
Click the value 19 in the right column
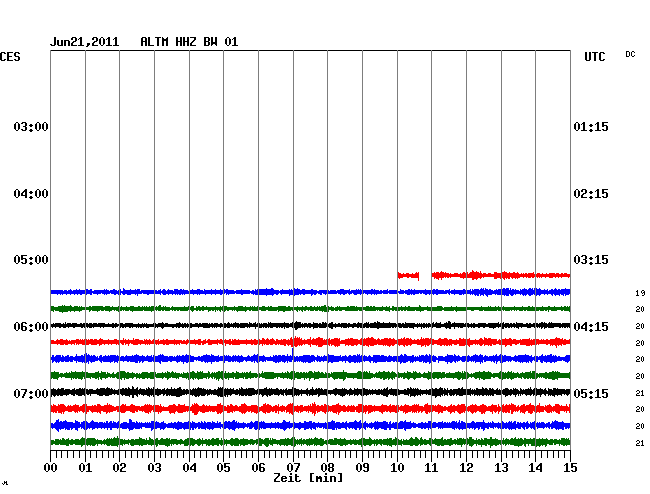pyautogui.click(x=640, y=293)
